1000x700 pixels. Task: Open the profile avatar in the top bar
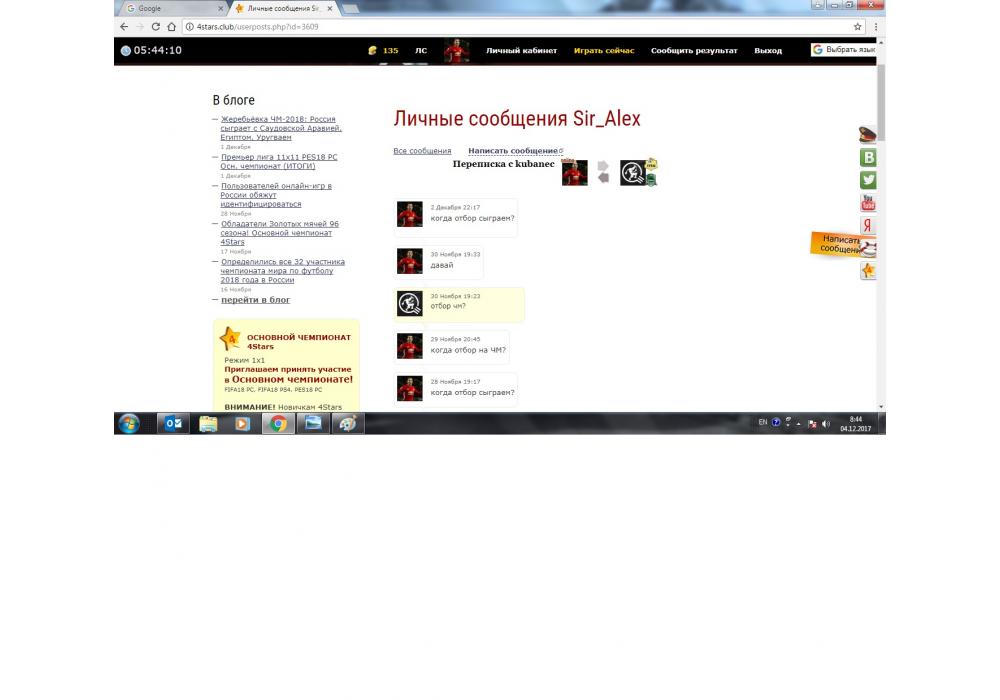(x=457, y=51)
